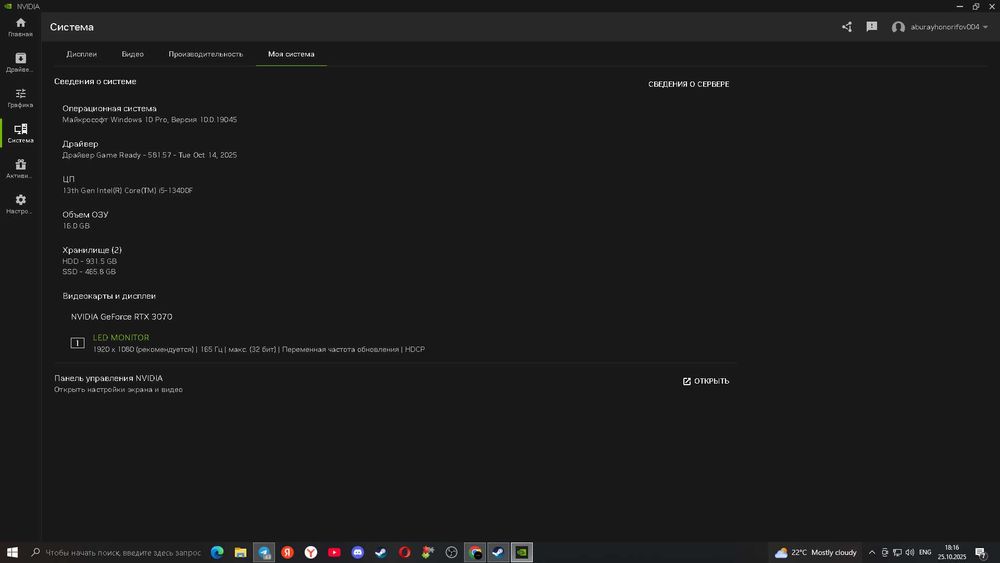Open the weather widget showing 22°C
The width and height of the screenshot is (1000, 563).
click(816, 552)
